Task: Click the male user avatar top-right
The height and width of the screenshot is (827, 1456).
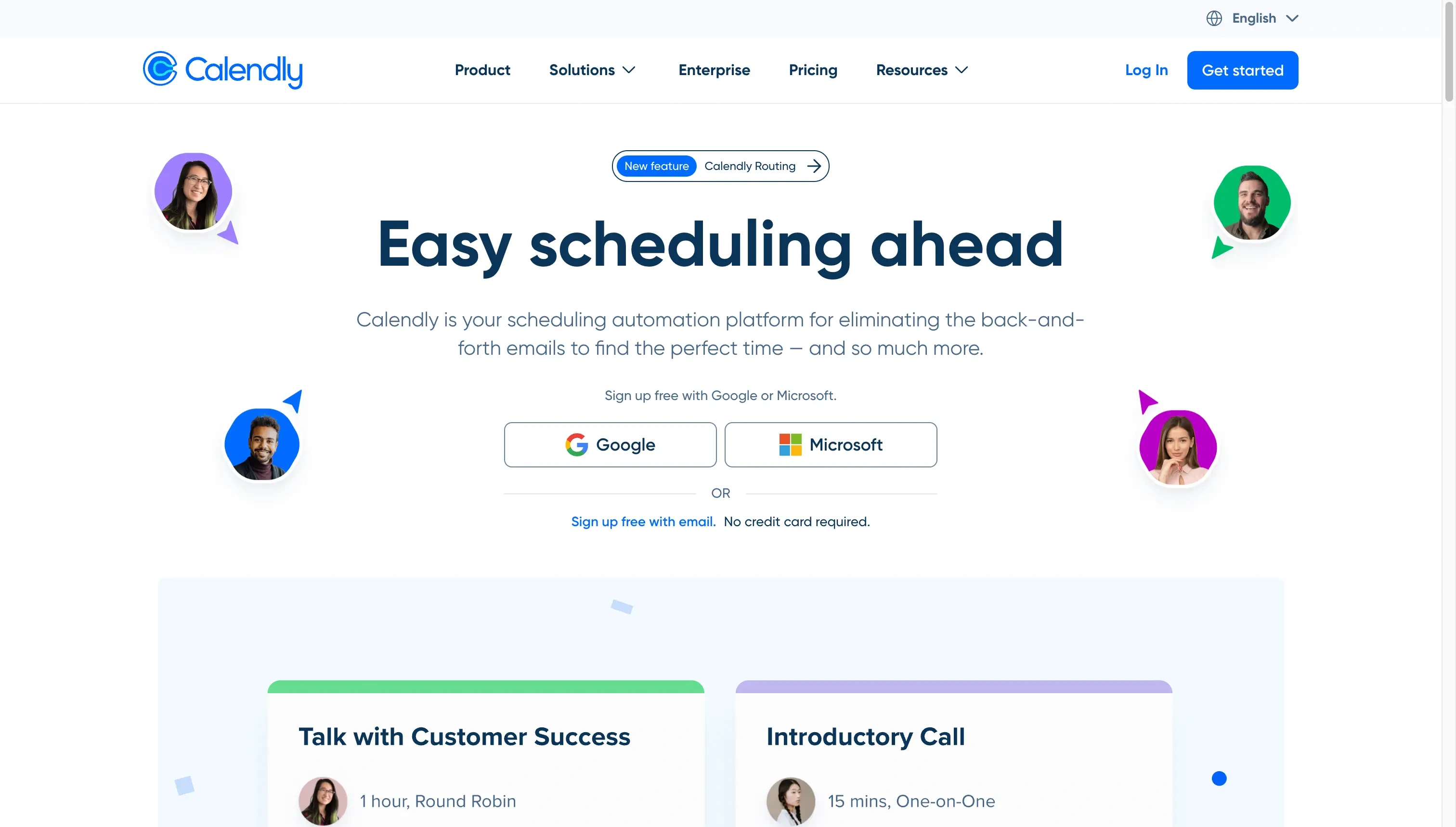Action: (x=1252, y=204)
